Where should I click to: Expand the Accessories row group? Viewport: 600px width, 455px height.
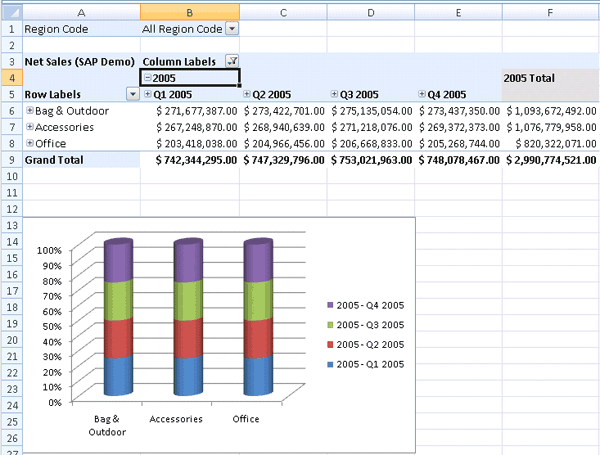(x=30, y=127)
